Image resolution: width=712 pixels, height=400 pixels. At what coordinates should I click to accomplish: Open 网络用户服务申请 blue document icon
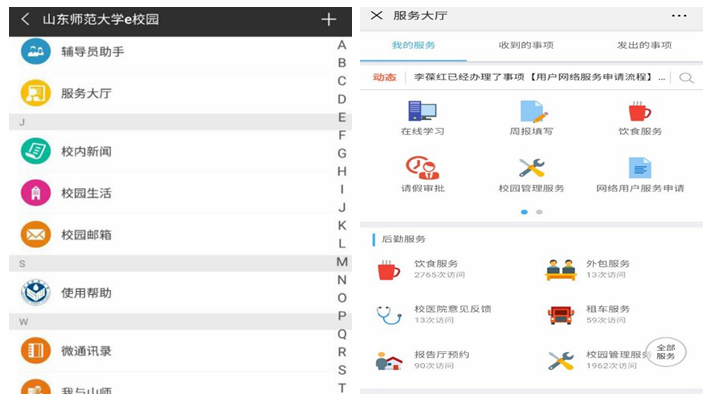640,168
